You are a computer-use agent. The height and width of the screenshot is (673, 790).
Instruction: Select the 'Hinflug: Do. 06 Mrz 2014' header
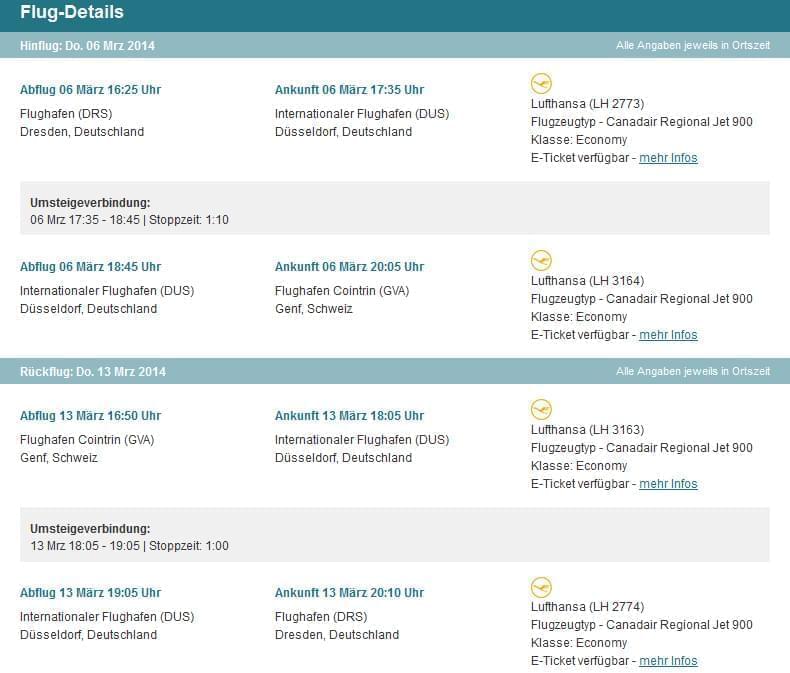point(88,46)
